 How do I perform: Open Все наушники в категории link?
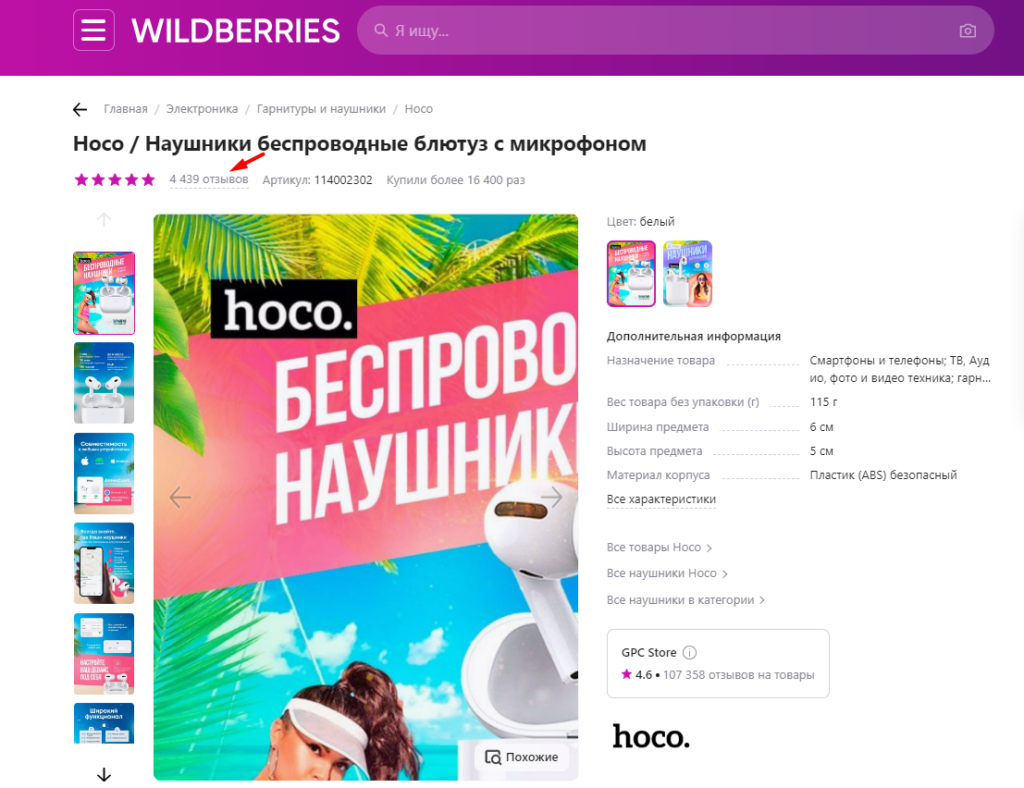(x=686, y=599)
